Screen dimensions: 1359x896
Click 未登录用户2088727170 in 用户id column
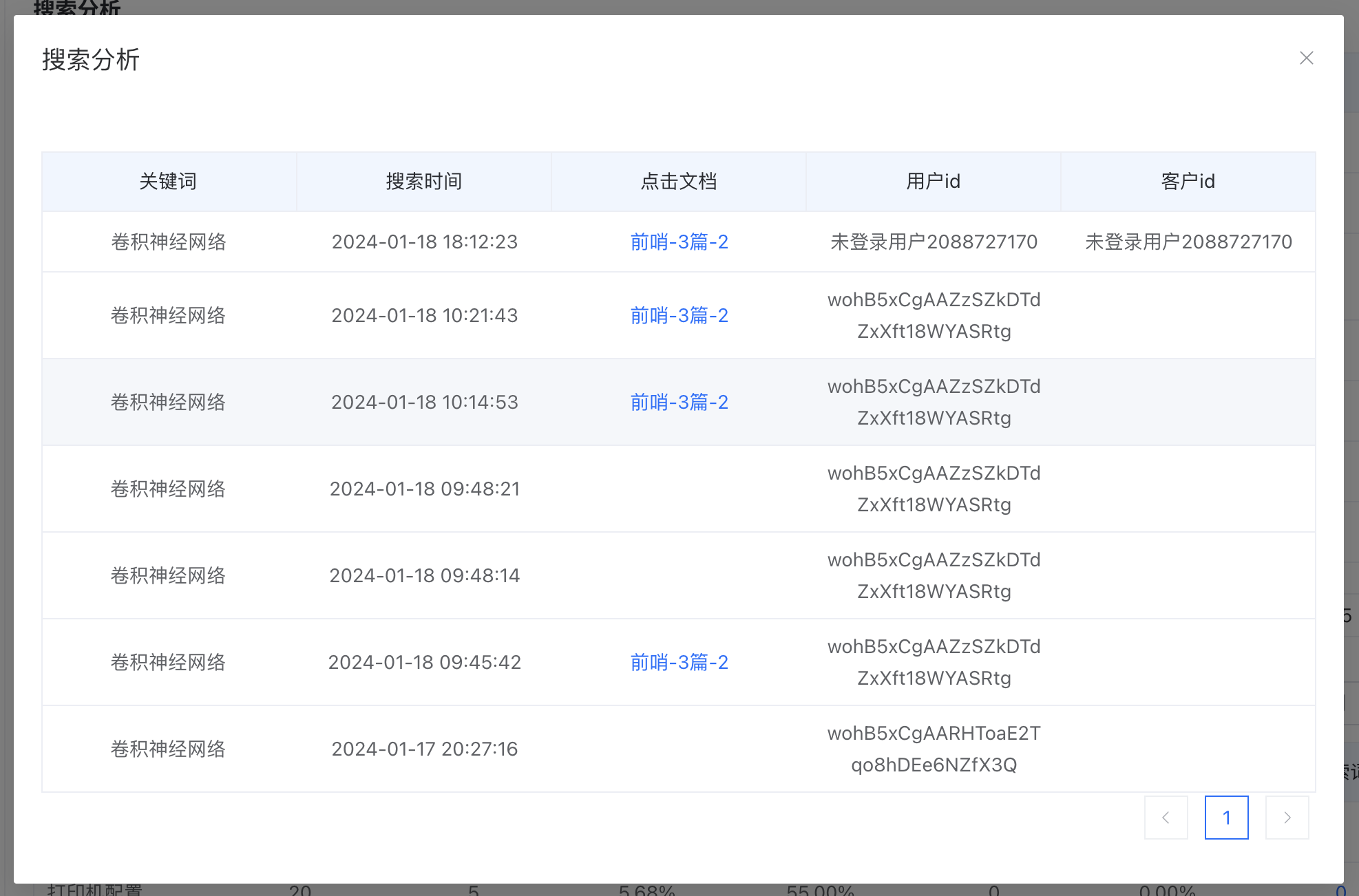934,242
